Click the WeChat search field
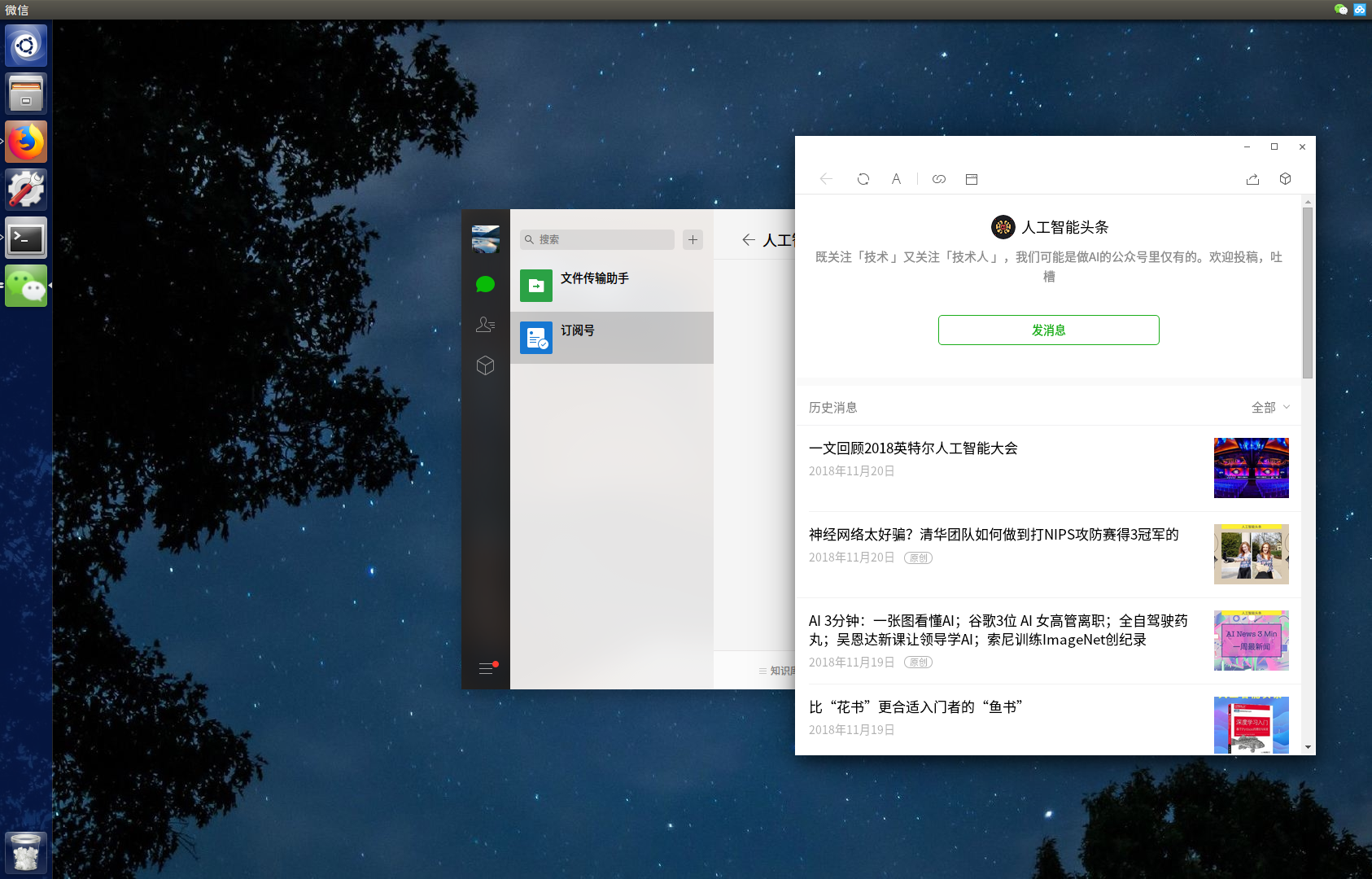The height and width of the screenshot is (879, 1372). coord(597,239)
